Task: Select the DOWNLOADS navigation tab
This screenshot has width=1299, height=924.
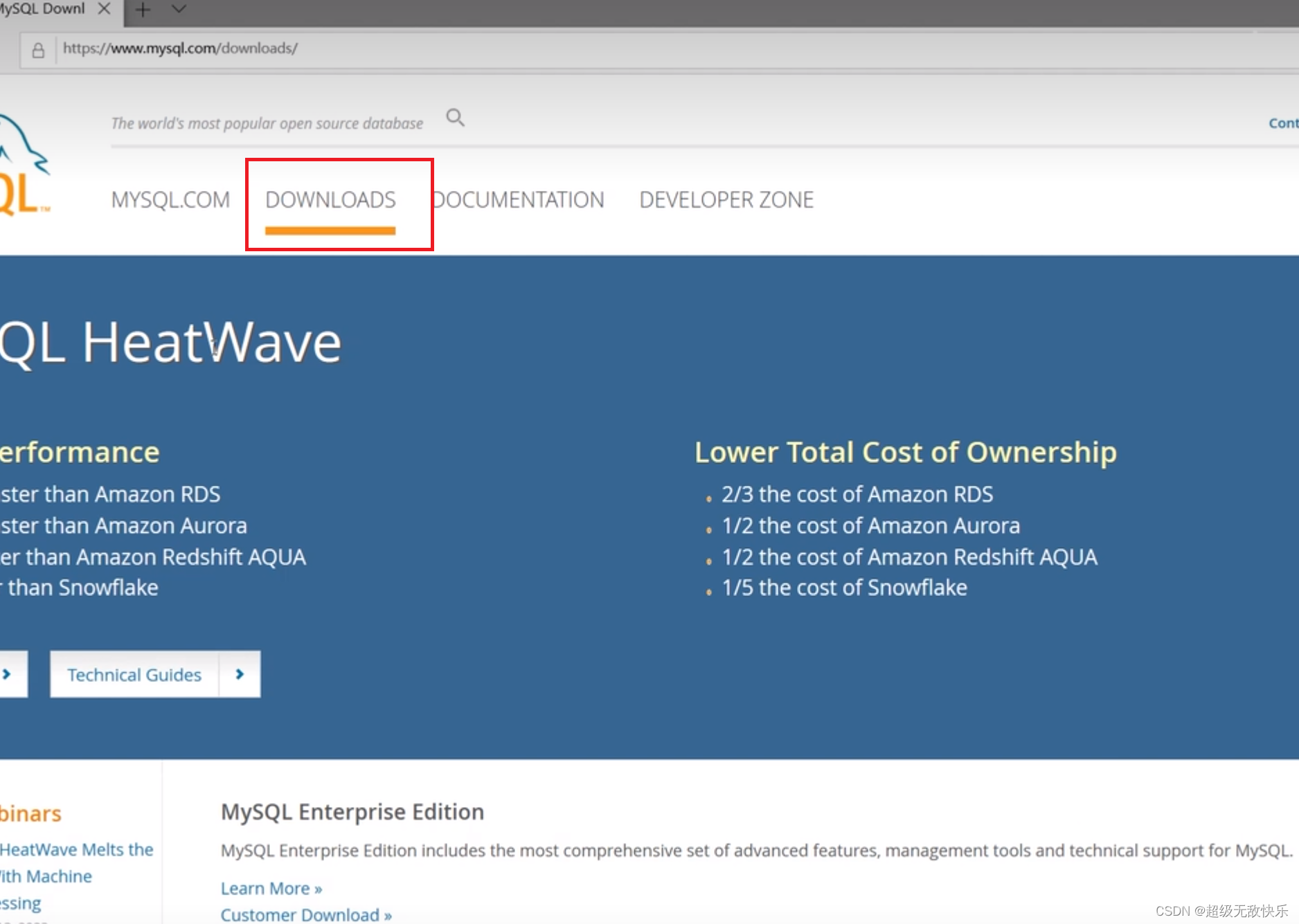Action: 330,200
